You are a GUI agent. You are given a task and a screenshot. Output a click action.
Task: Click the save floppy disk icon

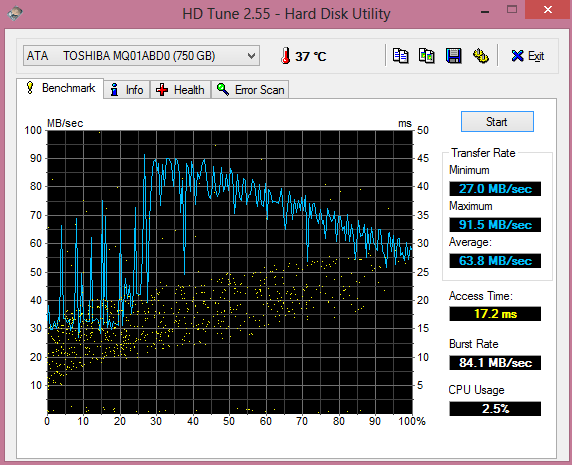click(x=453, y=56)
